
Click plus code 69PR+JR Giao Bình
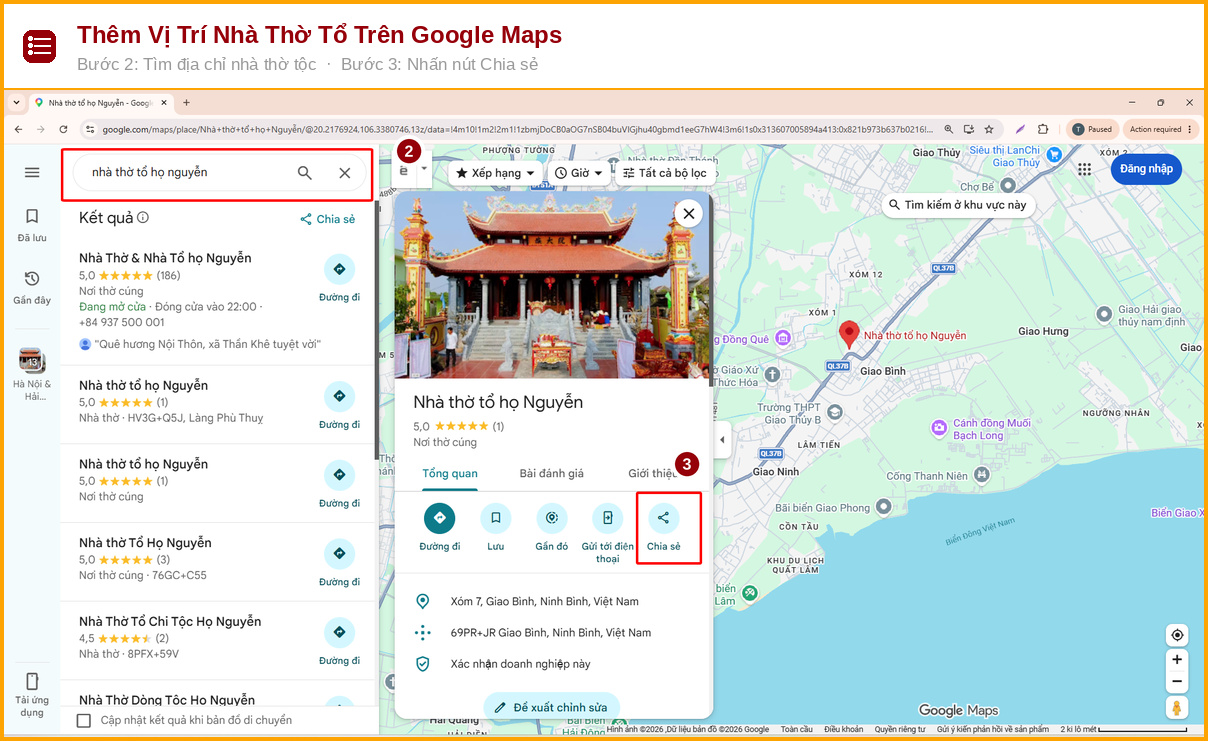(550, 633)
